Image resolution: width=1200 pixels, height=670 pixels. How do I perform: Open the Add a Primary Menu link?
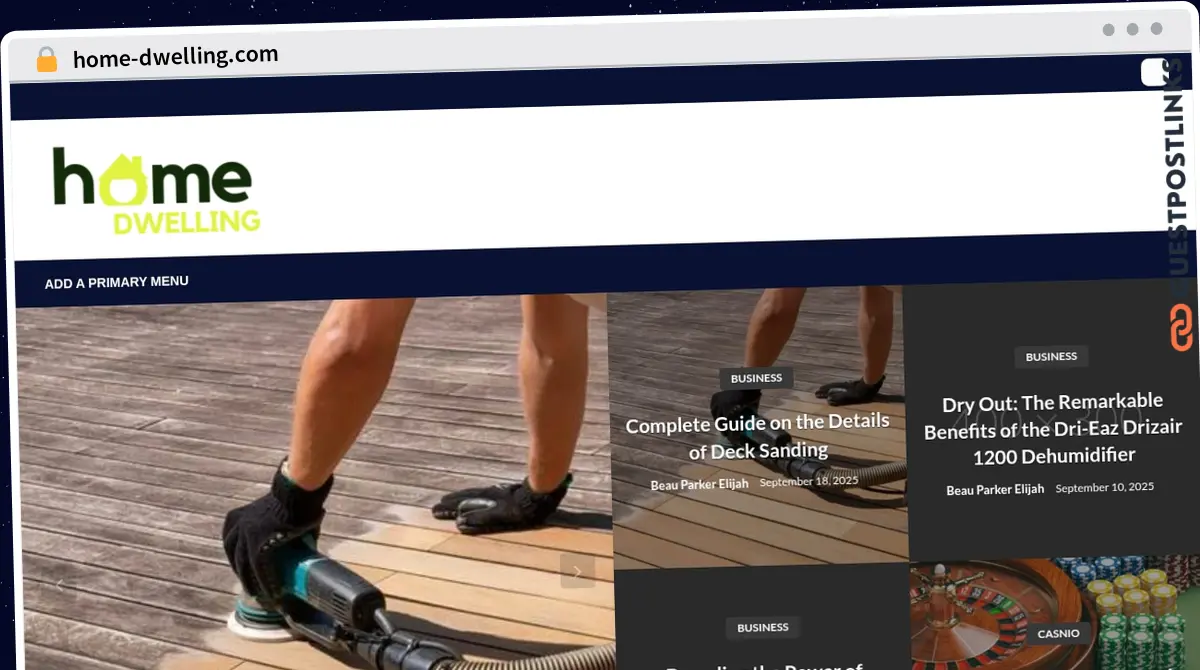pos(116,283)
